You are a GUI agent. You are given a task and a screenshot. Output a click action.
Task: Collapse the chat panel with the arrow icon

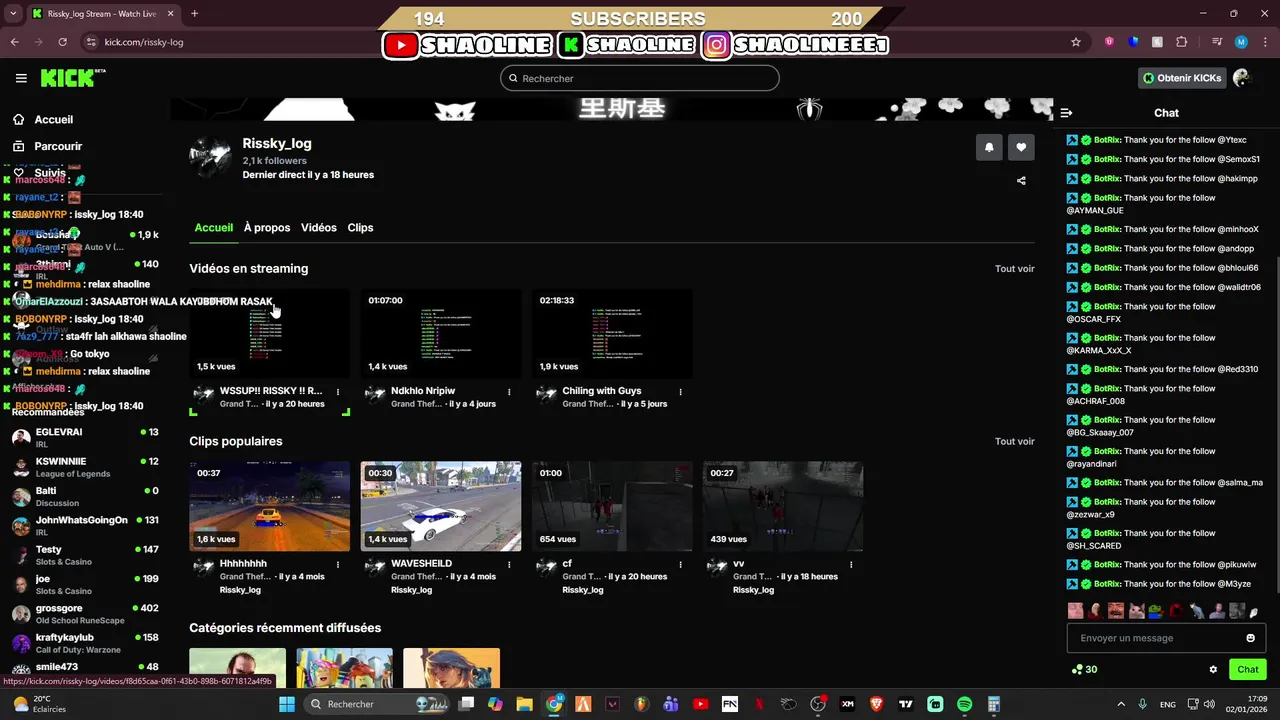(1066, 113)
